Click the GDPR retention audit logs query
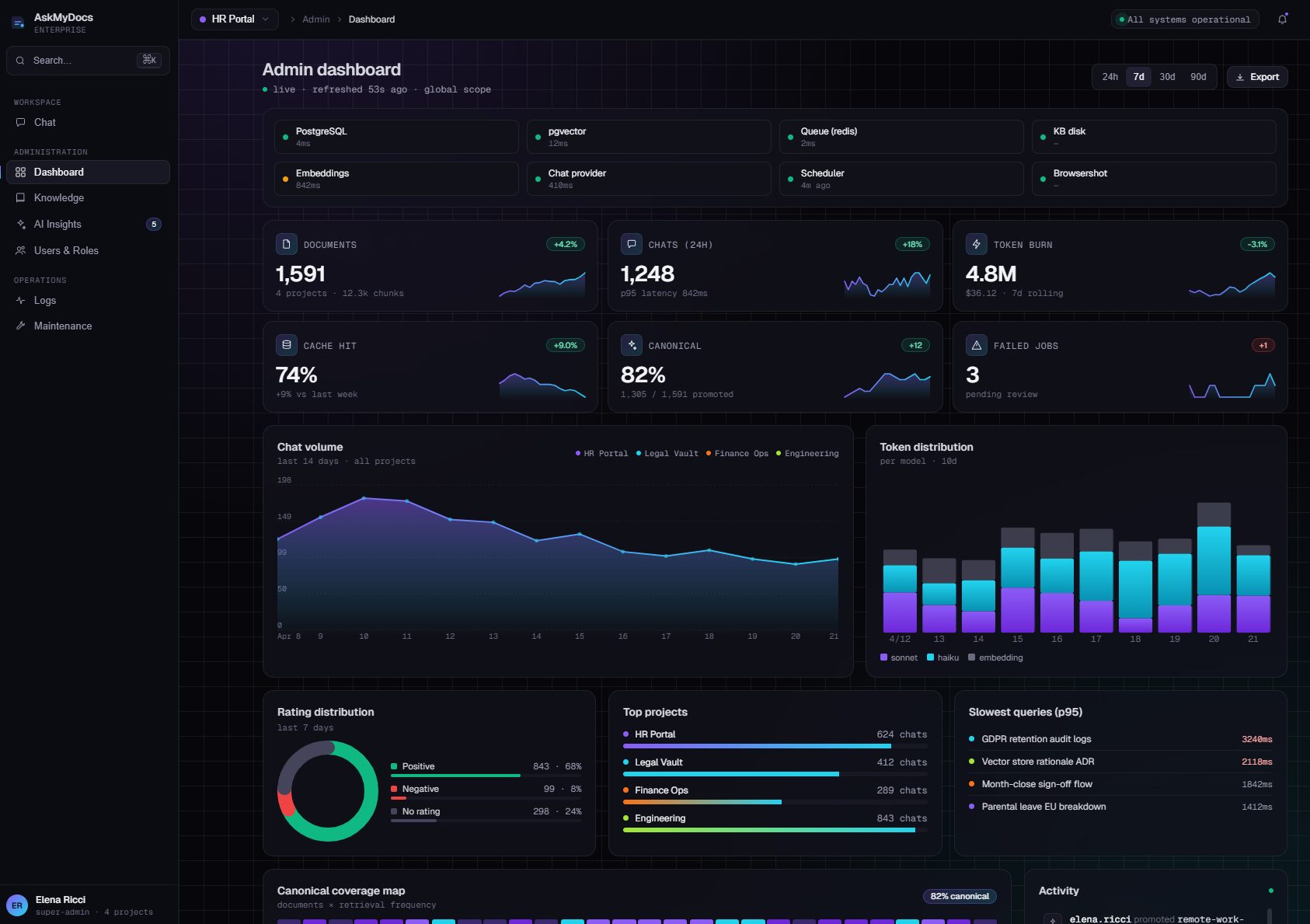The image size is (1310, 924). [1120, 739]
